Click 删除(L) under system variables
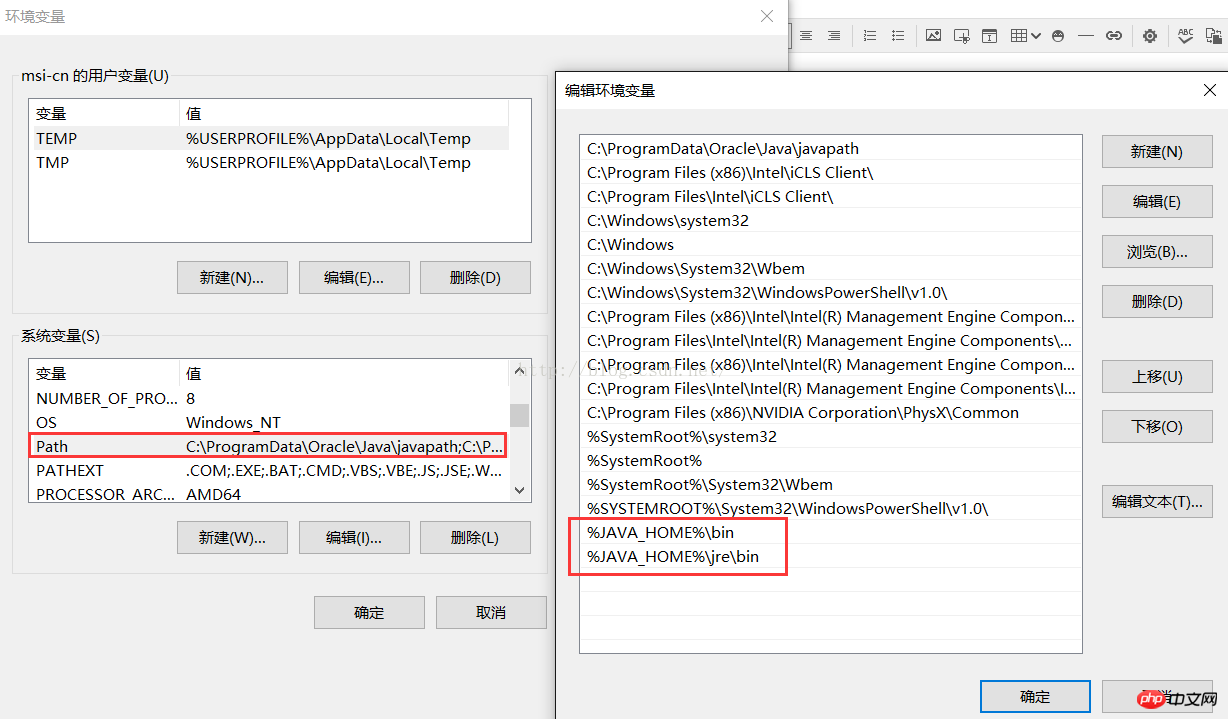1228x719 pixels. [x=475, y=537]
